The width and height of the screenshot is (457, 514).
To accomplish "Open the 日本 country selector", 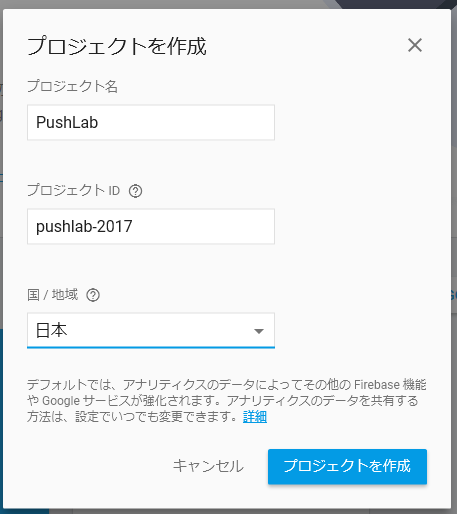I will tap(151, 330).
